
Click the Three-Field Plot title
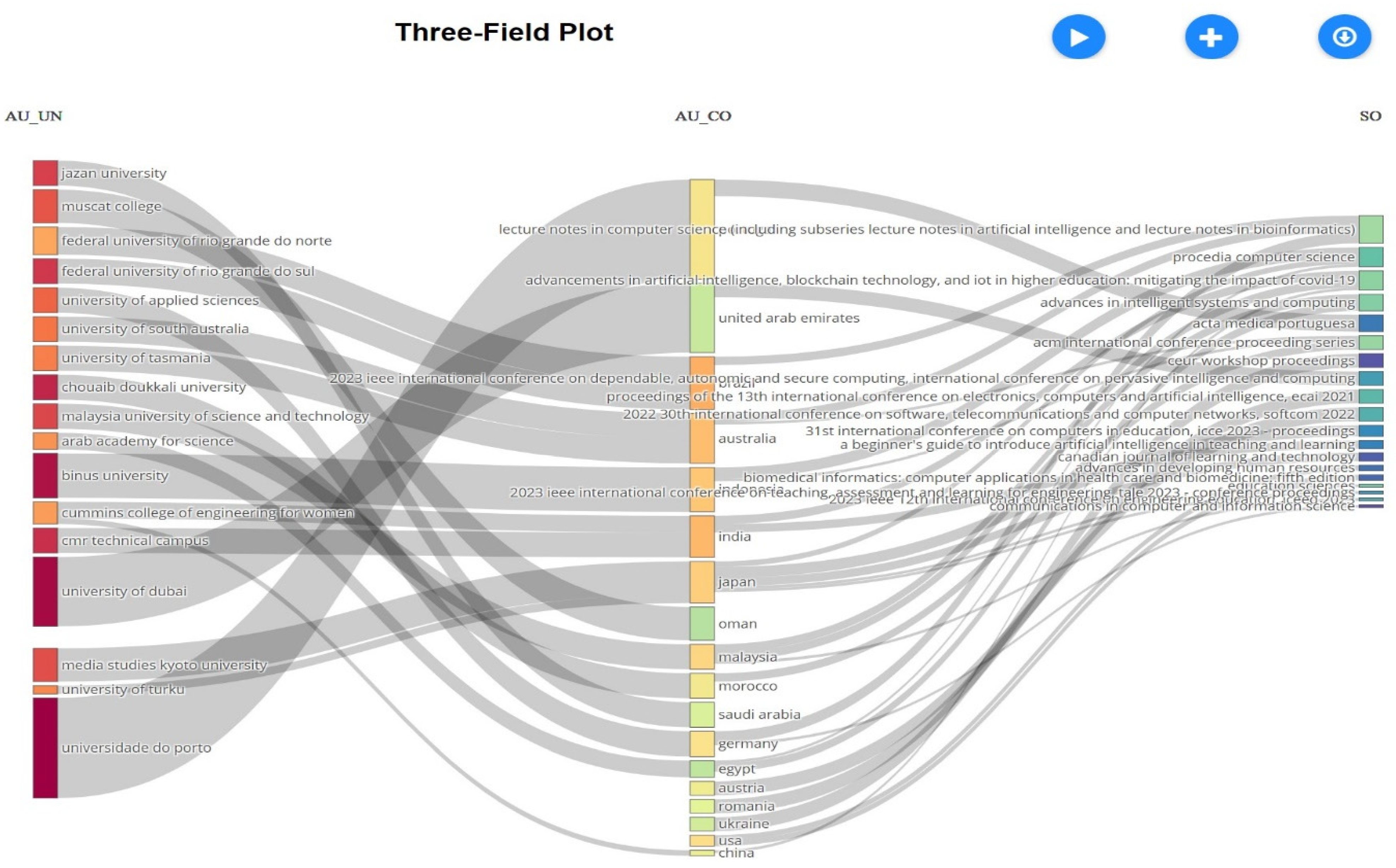pos(504,32)
